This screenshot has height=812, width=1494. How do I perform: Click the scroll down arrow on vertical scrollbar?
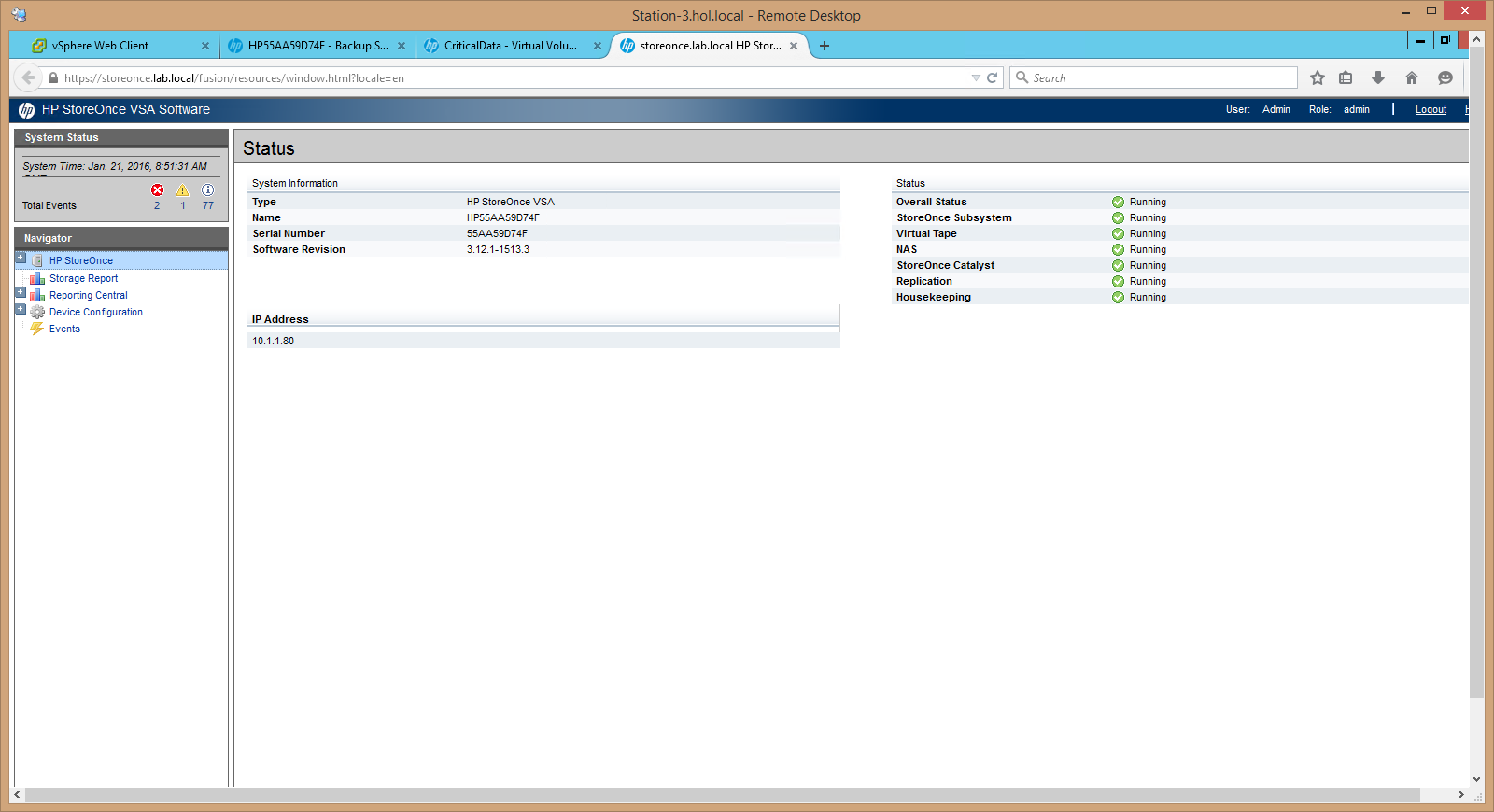(x=1476, y=778)
